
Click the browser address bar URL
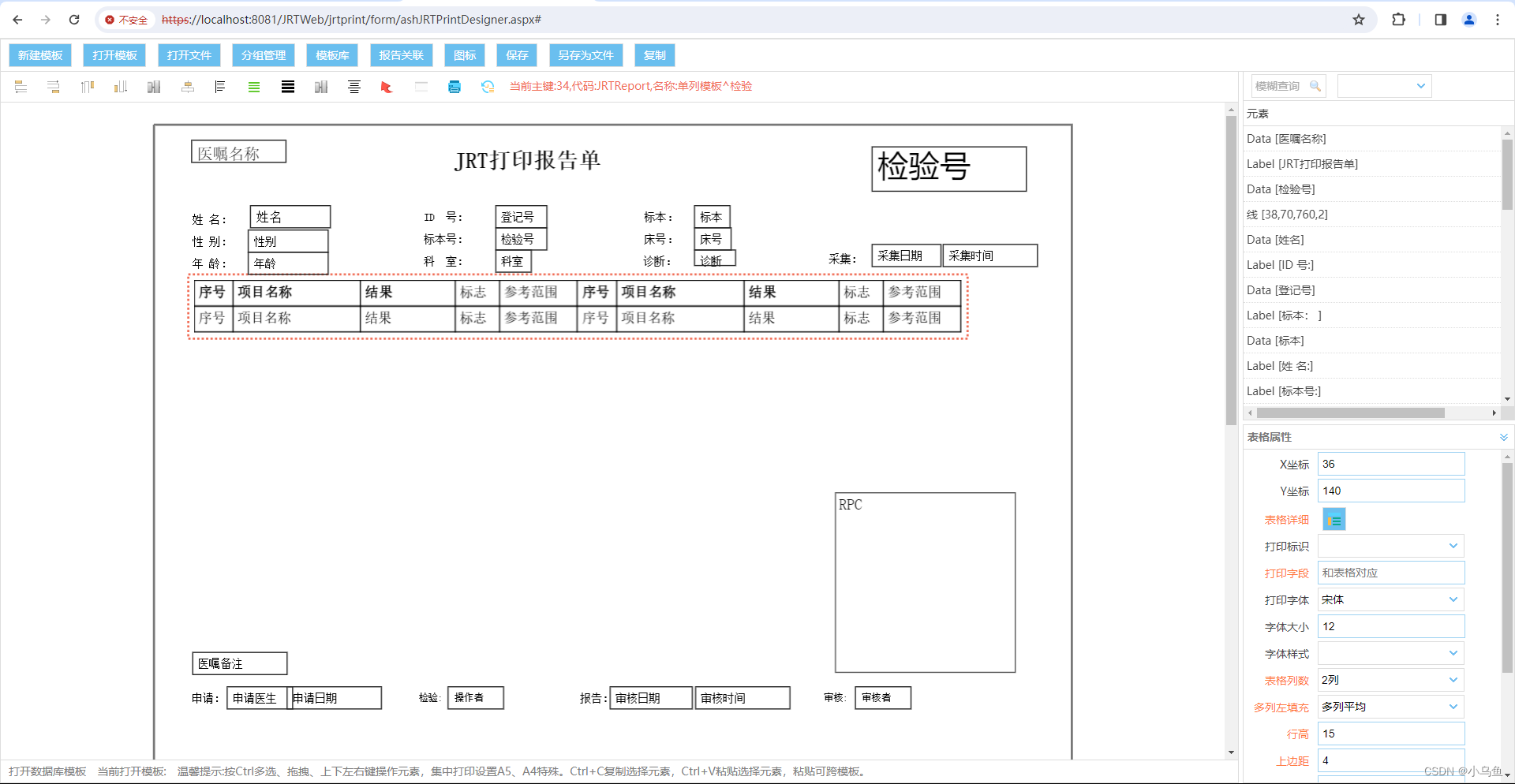(351, 20)
